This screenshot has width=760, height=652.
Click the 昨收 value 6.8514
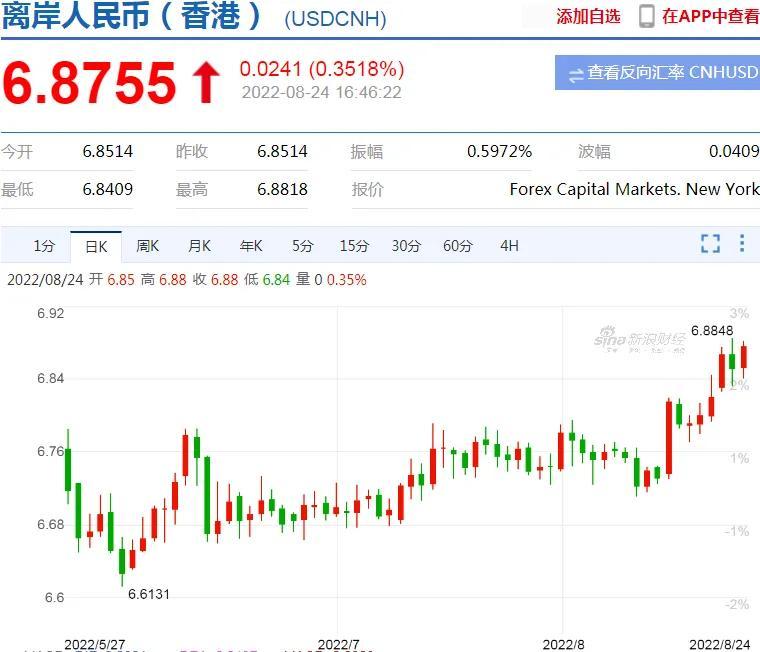coord(282,152)
